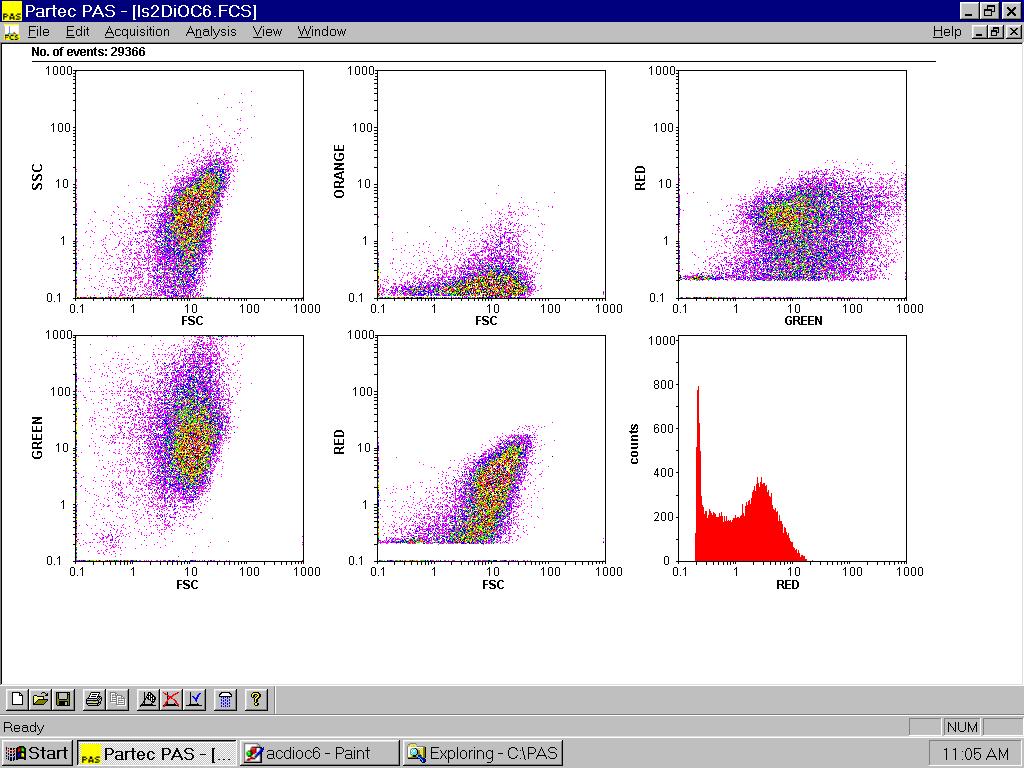Viewport: 1024px width, 768px height.
Task: Open help with the question mark icon
Action: tap(256, 700)
